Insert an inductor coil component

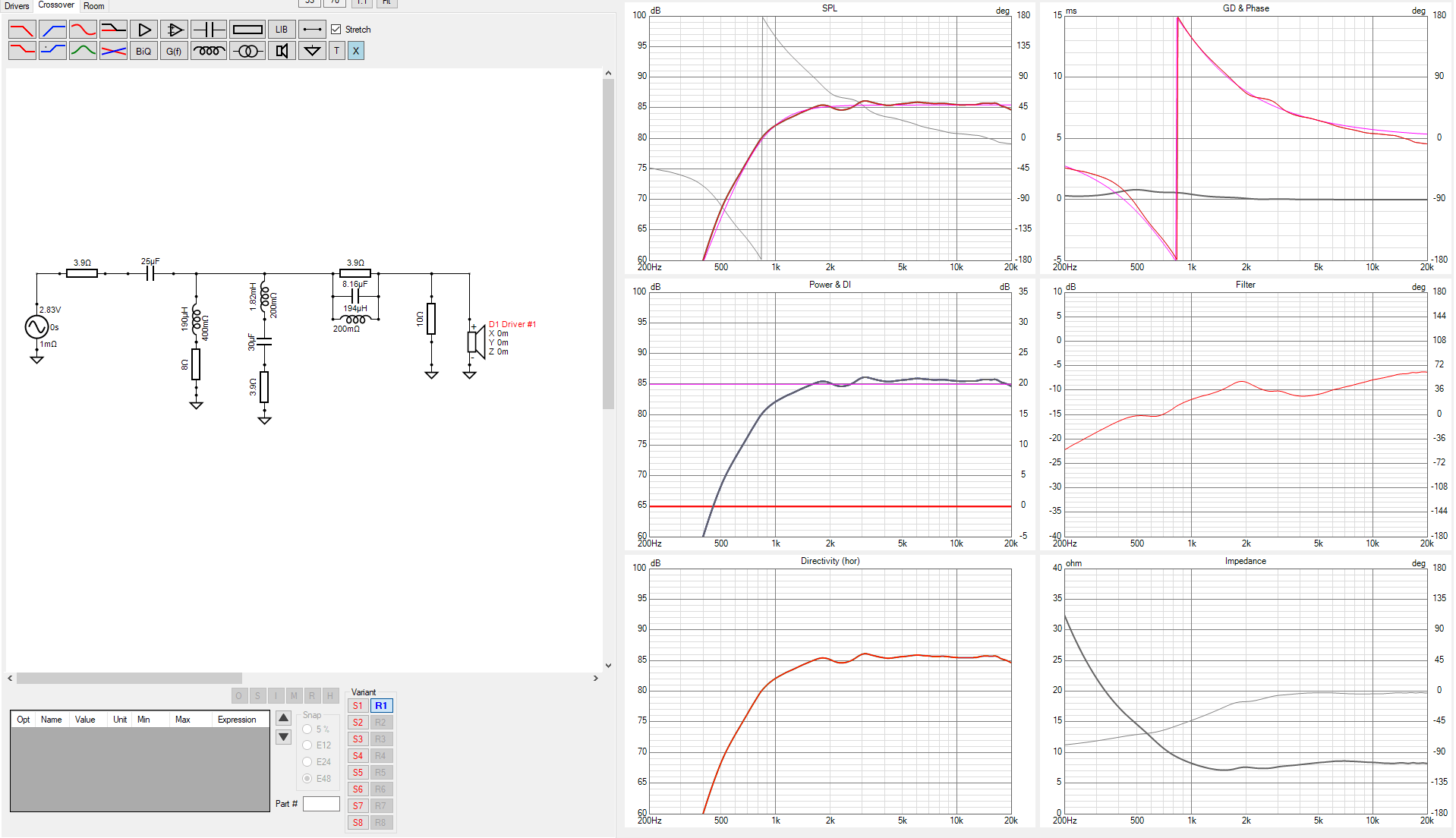[x=209, y=51]
